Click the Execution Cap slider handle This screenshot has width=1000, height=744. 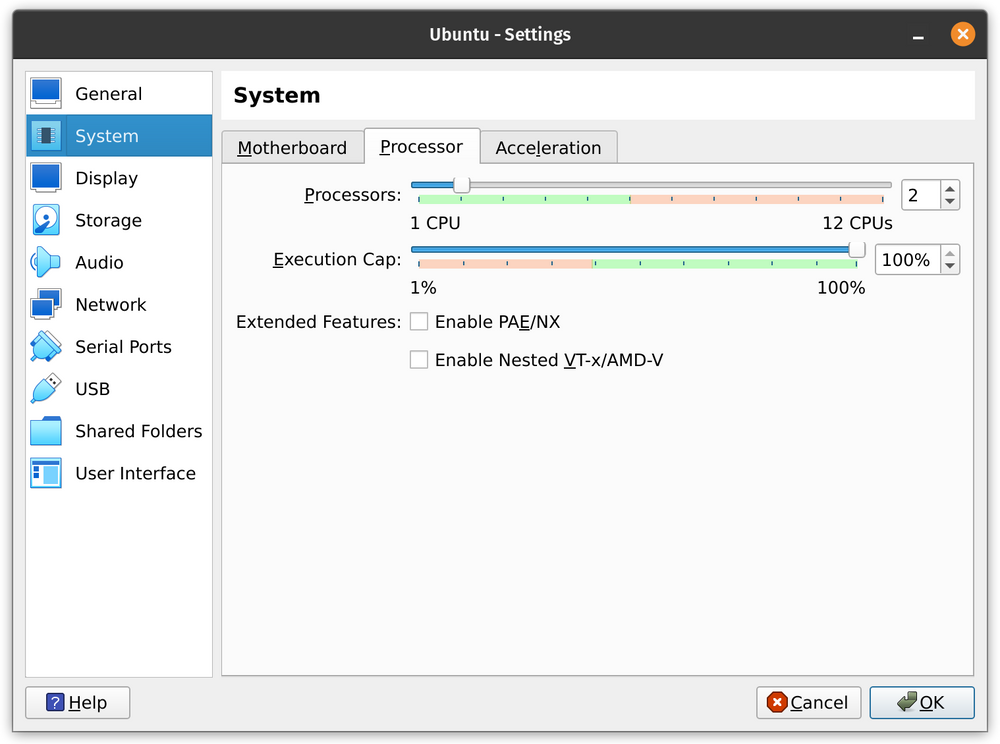tap(855, 249)
